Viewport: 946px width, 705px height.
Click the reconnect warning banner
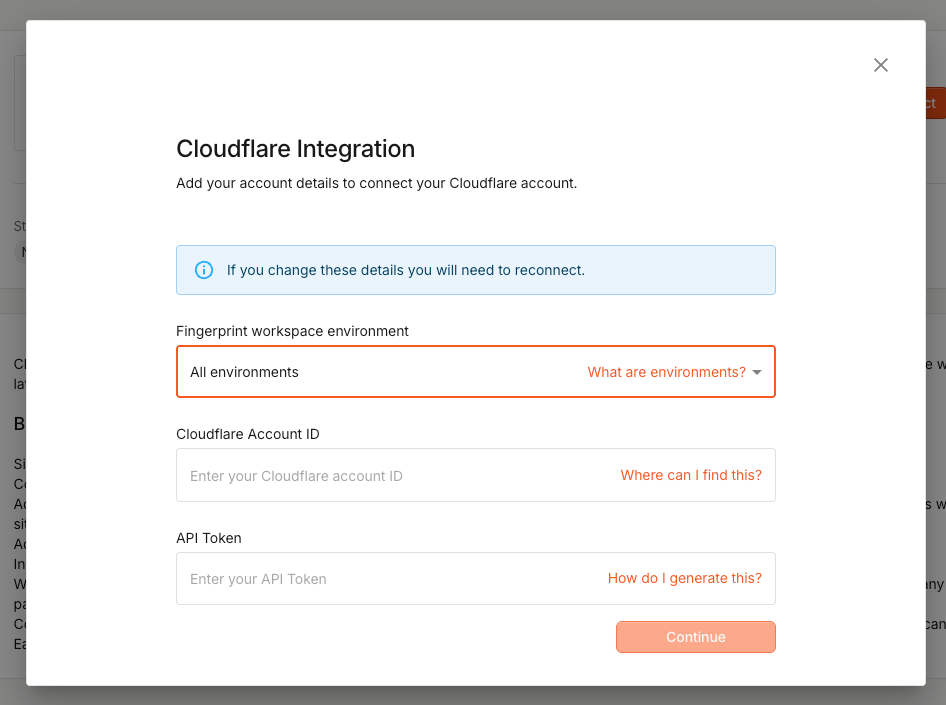(475, 270)
